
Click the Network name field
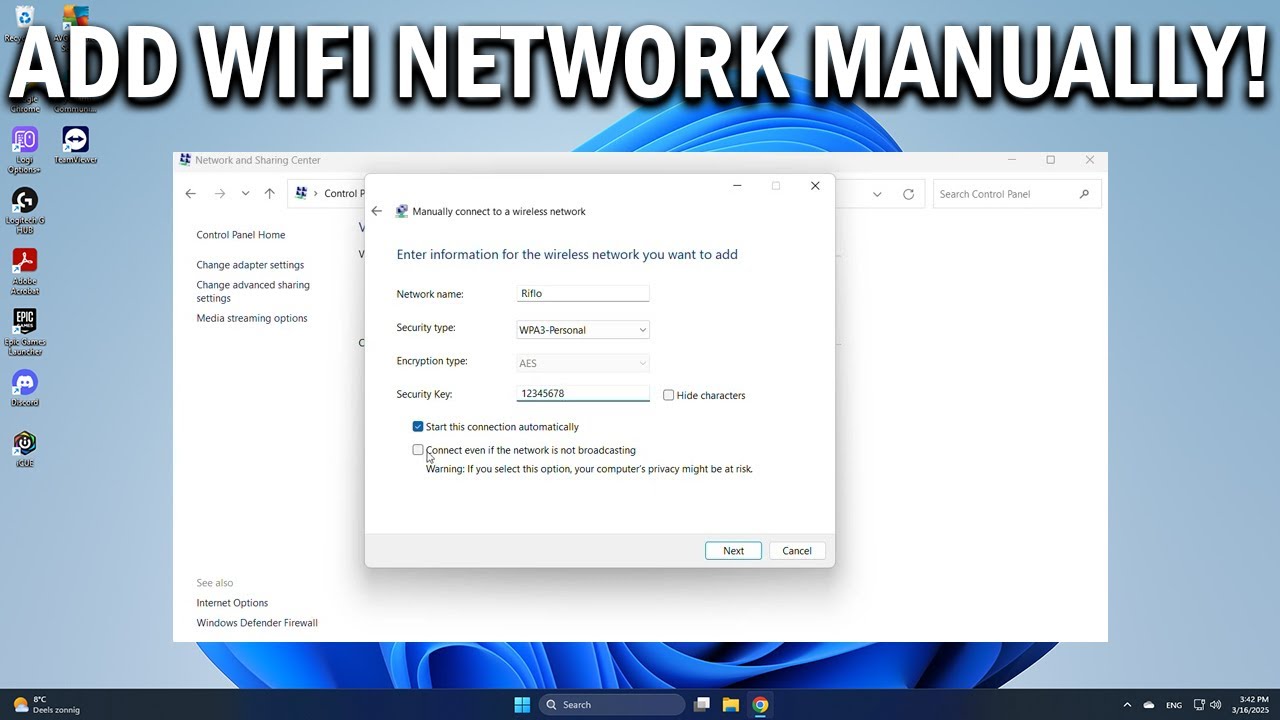click(x=582, y=293)
